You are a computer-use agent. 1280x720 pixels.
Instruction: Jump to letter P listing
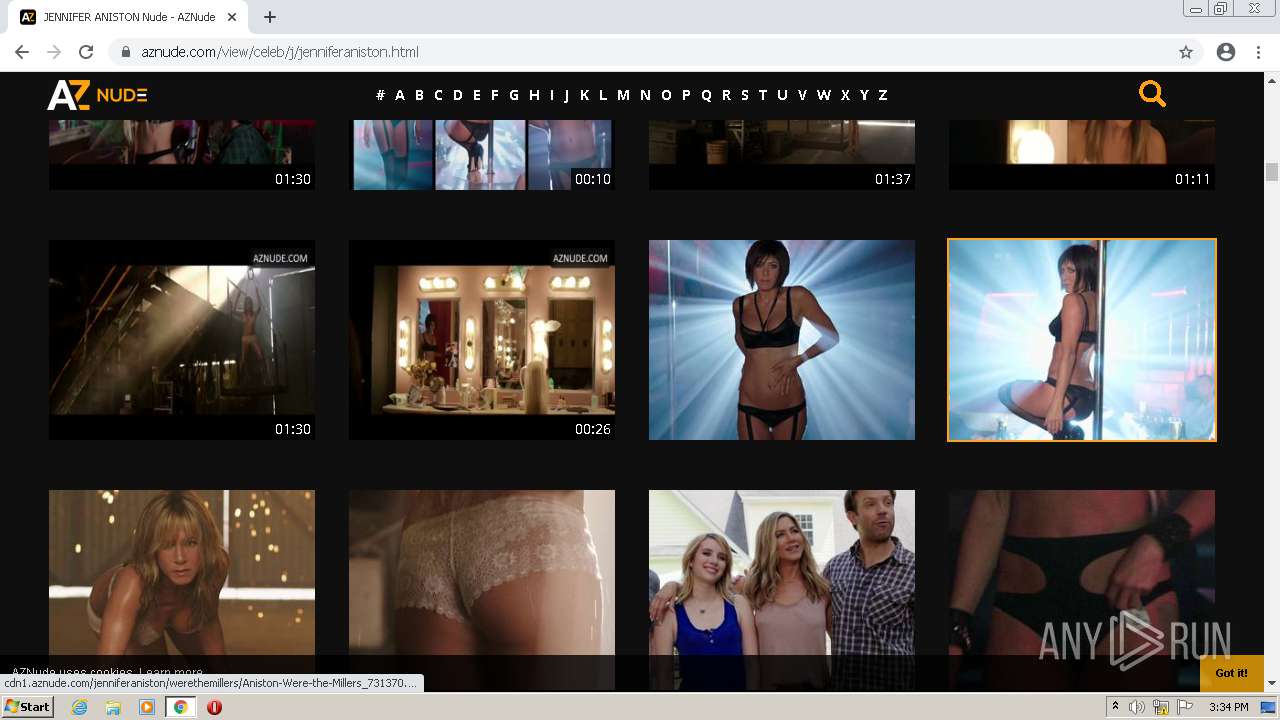coord(686,95)
